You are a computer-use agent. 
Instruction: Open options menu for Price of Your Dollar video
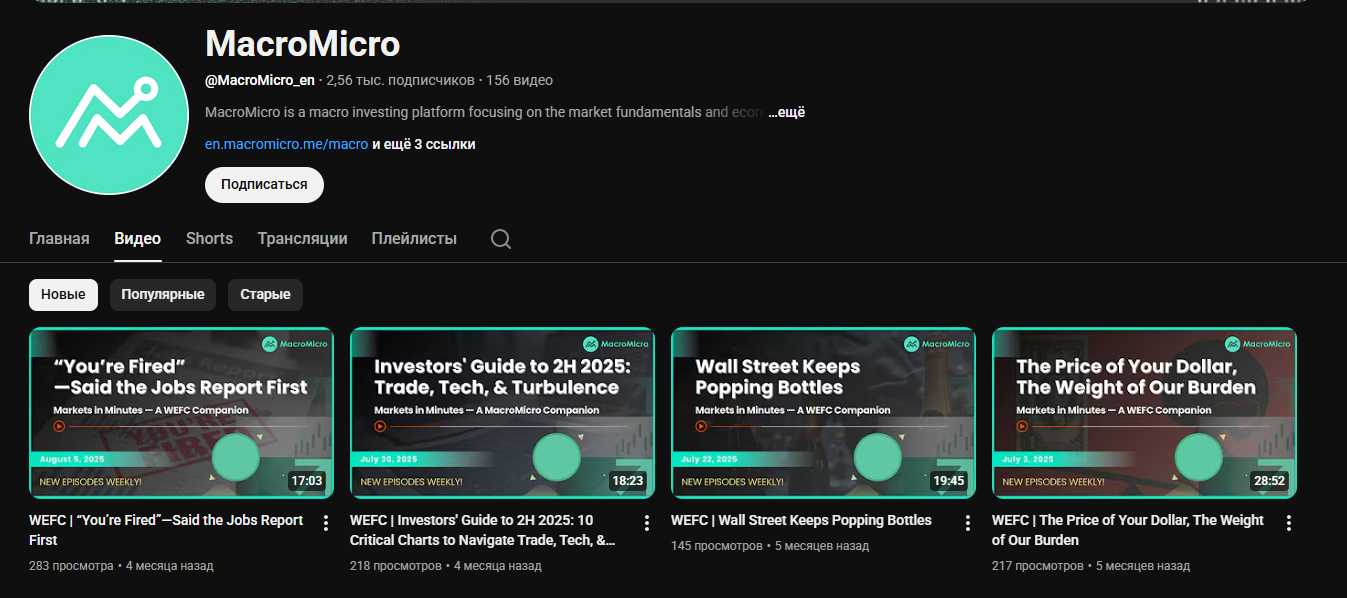1289,523
